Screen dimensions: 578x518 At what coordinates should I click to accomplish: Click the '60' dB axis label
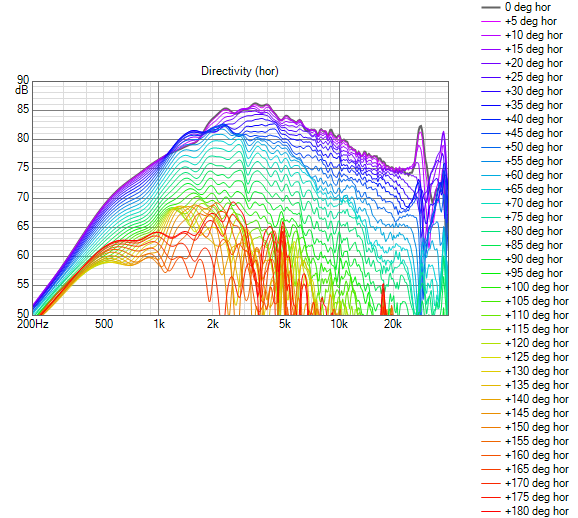coord(23,255)
